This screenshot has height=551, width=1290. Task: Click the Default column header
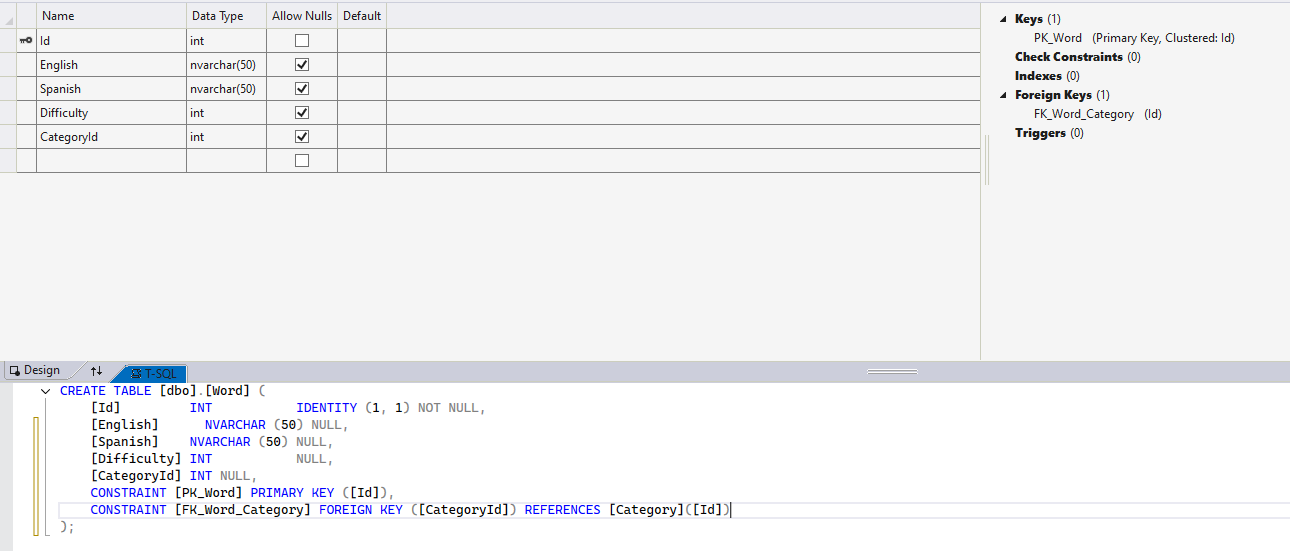(x=362, y=16)
